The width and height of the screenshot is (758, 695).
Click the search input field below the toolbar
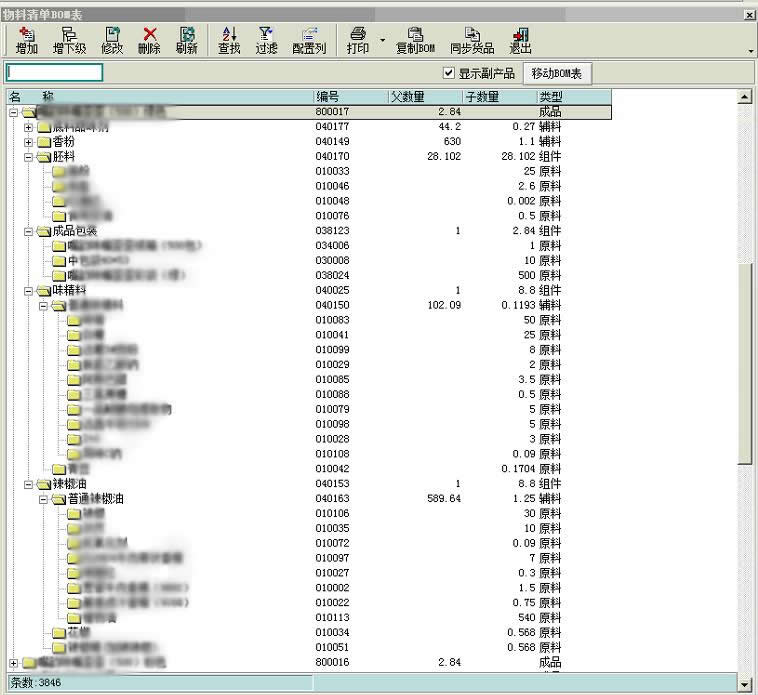(55, 73)
